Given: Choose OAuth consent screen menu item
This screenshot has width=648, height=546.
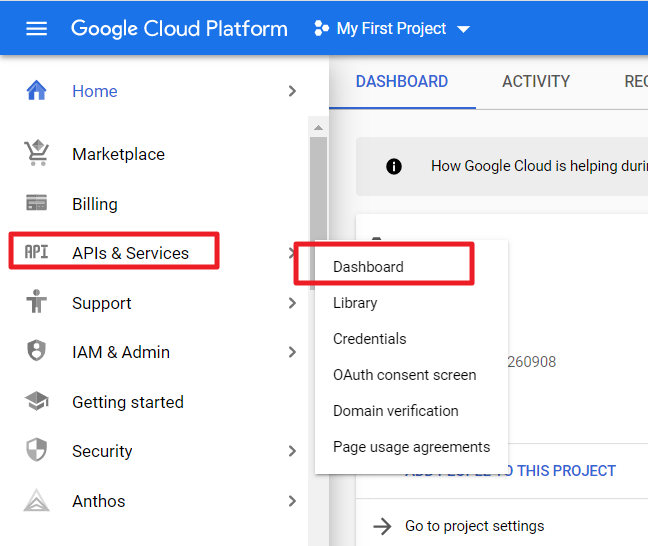Looking at the screenshot, I should (404, 375).
